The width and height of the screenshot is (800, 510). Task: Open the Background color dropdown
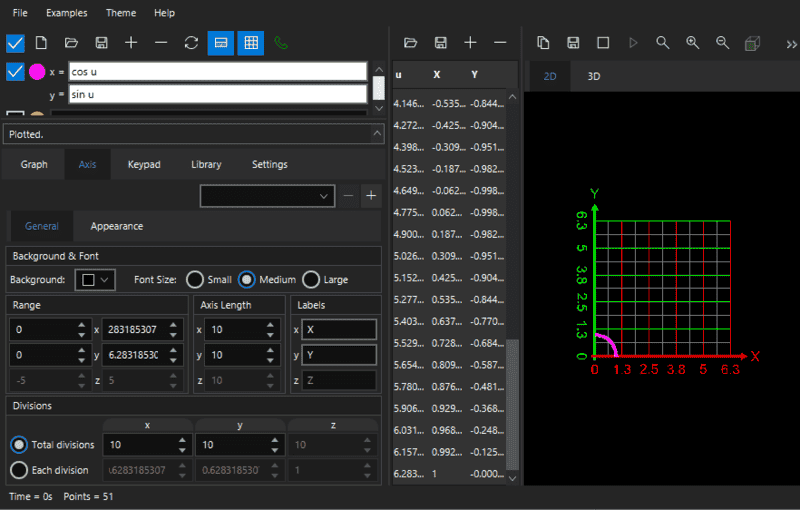coord(97,280)
